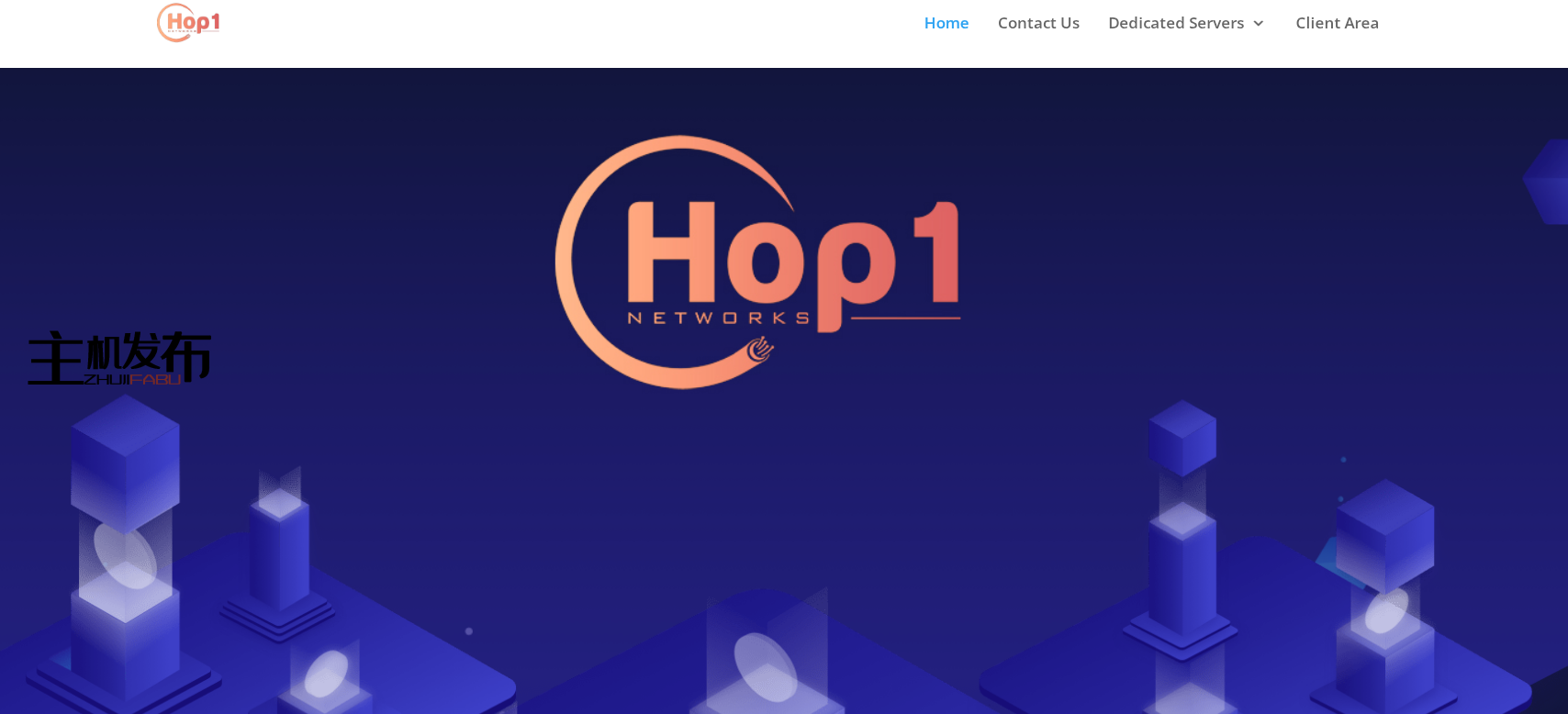Expand the chevron beside Dedicated Servers
This screenshot has height=714, width=1568.
[1259, 24]
